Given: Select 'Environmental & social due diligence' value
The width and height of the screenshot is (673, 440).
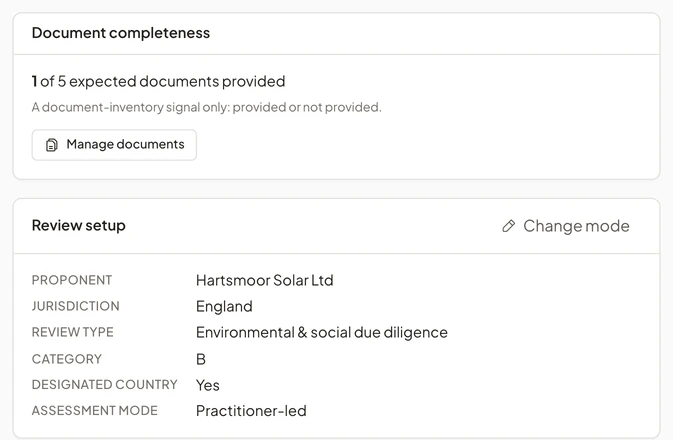Looking at the screenshot, I should click(x=321, y=333).
